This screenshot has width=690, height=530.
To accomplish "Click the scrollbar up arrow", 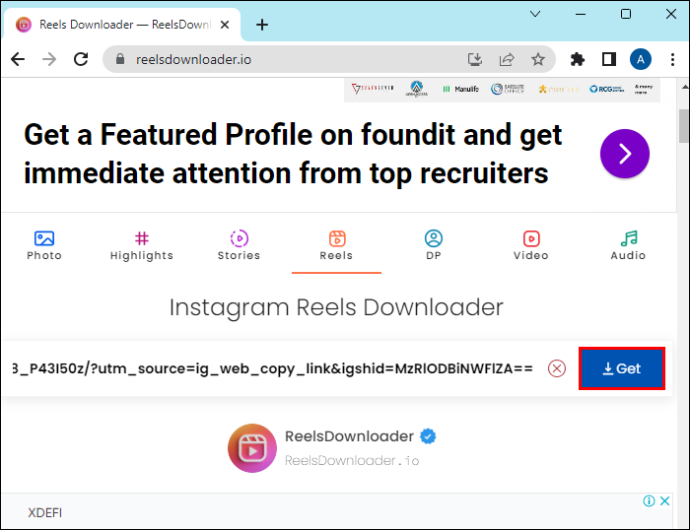I will (684, 87).
